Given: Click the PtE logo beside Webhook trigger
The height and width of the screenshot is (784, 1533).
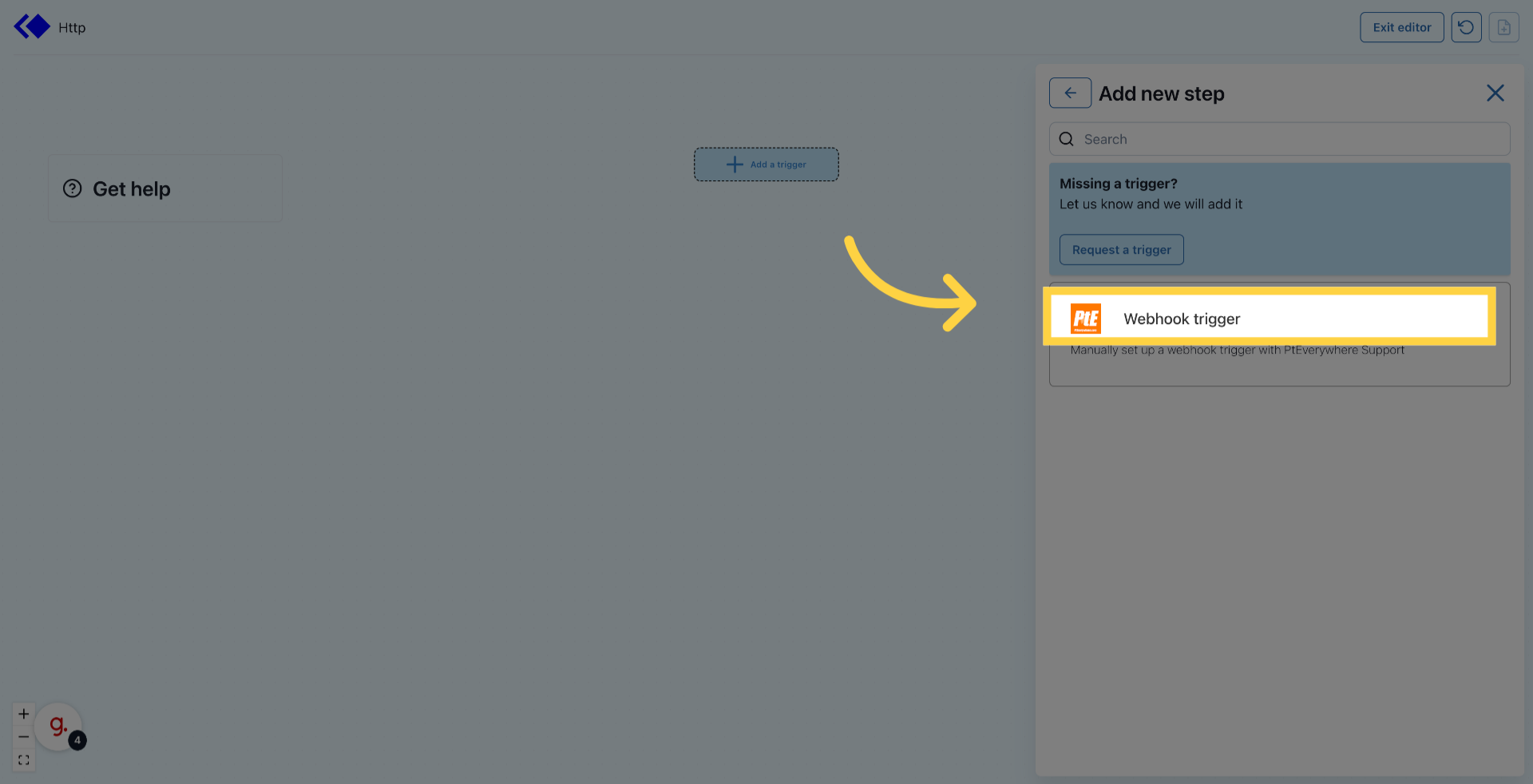Looking at the screenshot, I should click(1086, 318).
